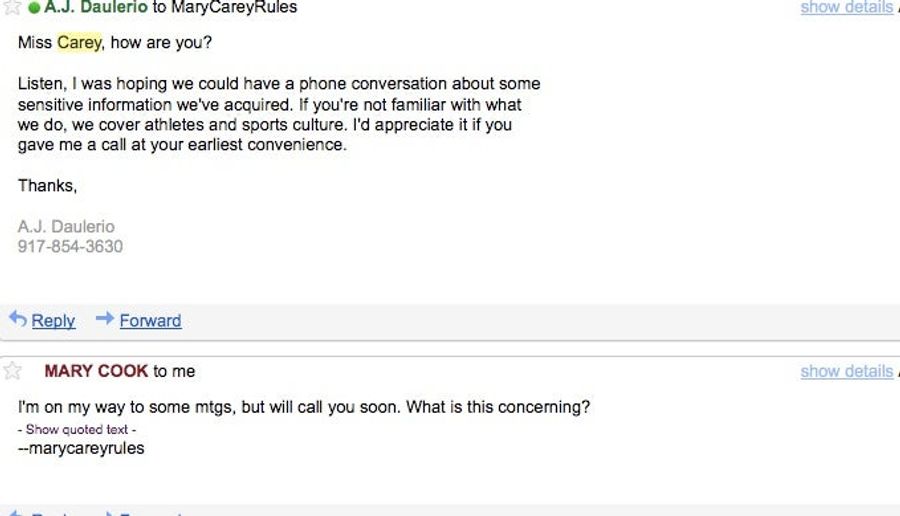
Task: Expand the Show quoted text section
Action: click(x=77, y=429)
